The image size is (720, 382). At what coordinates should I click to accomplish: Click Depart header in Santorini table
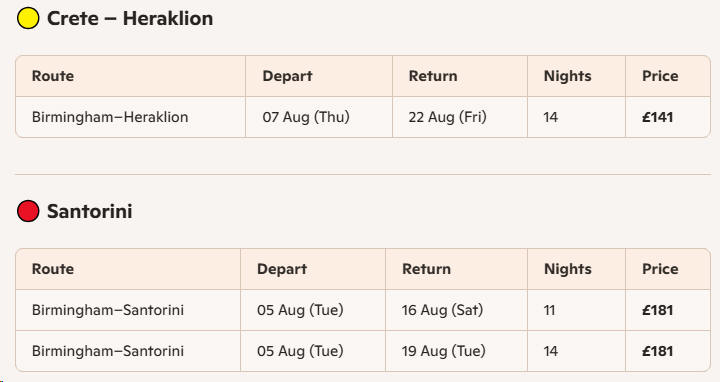[x=282, y=269]
